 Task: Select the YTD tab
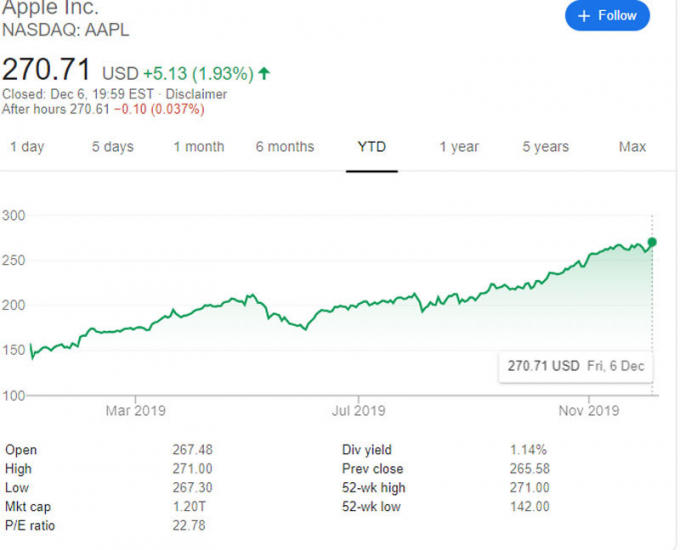tap(372, 147)
